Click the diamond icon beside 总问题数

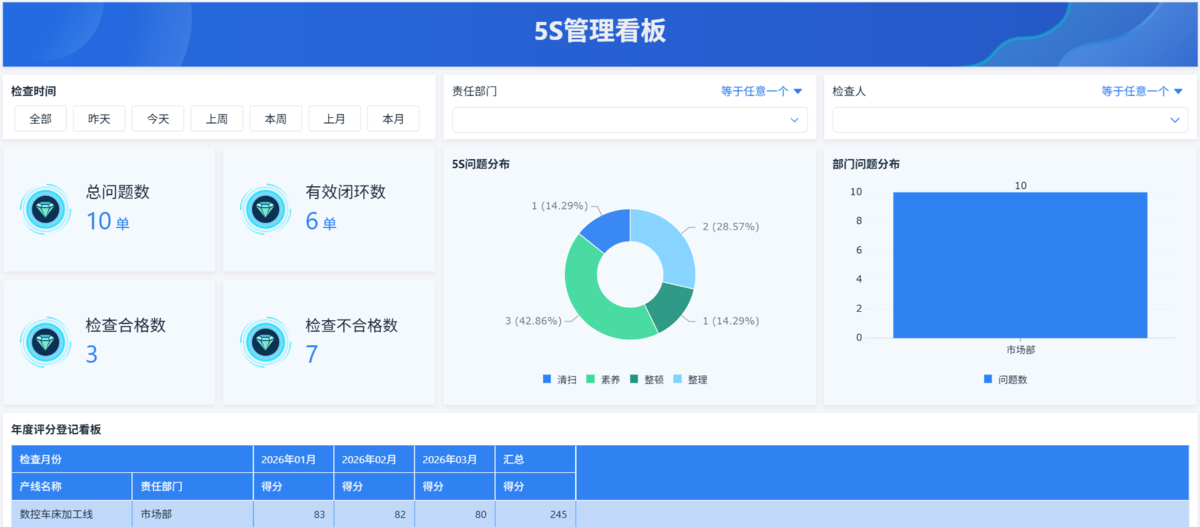tap(45, 210)
